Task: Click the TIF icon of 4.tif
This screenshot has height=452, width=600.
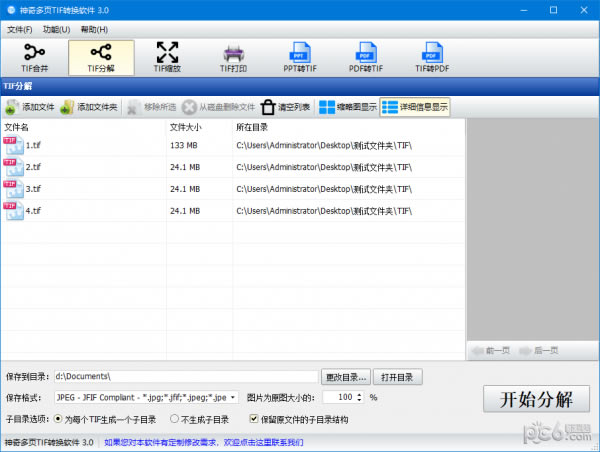Action: point(13,211)
